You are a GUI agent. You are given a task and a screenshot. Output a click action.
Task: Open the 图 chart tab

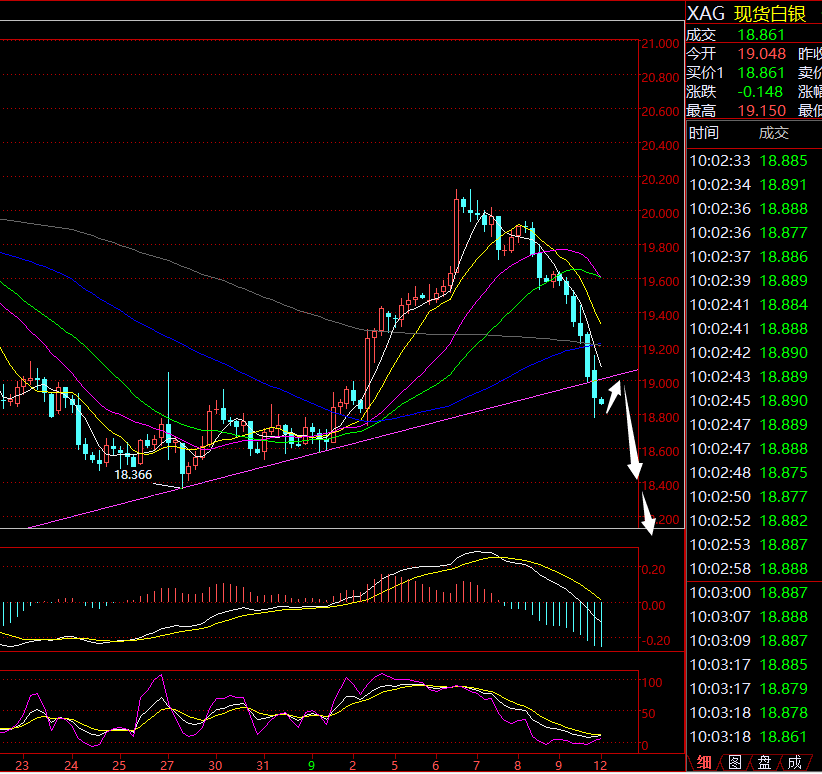(735, 762)
